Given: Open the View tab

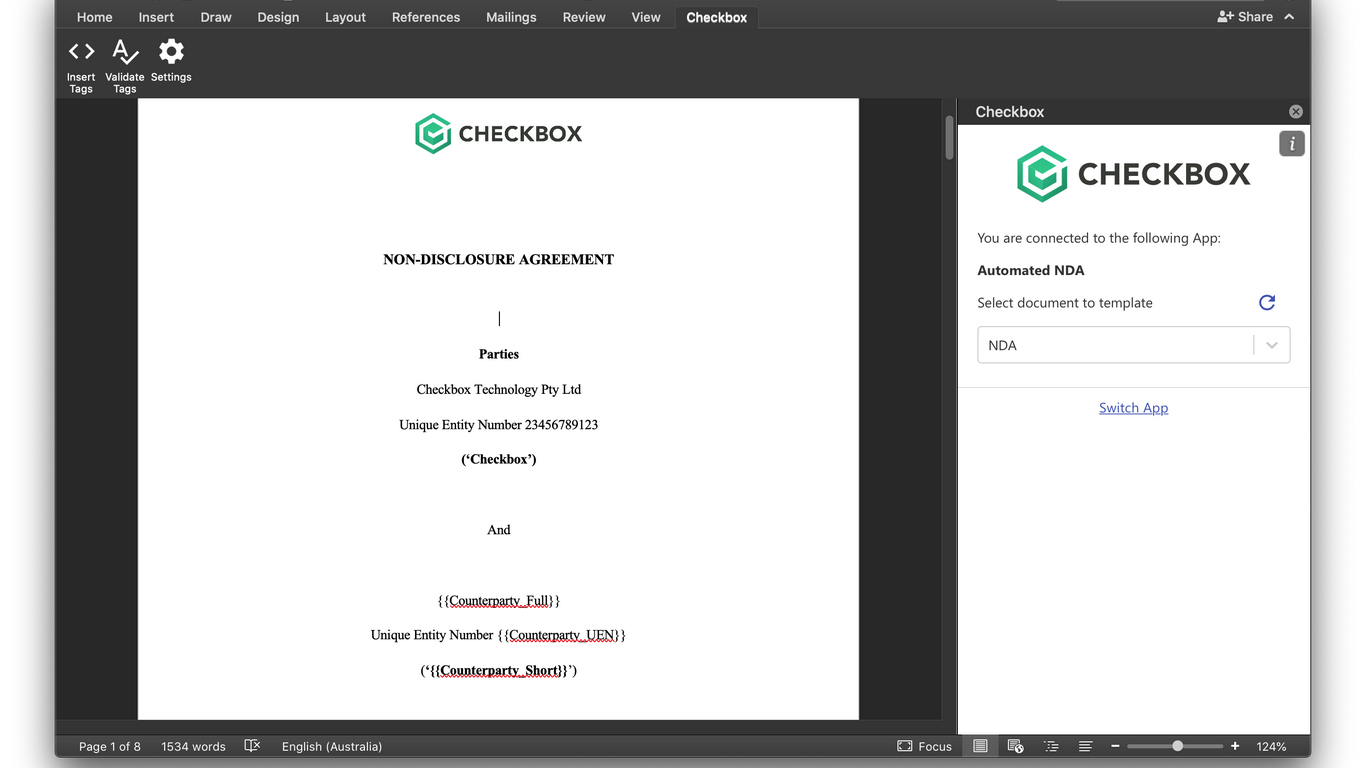Looking at the screenshot, I should point(646,17).
